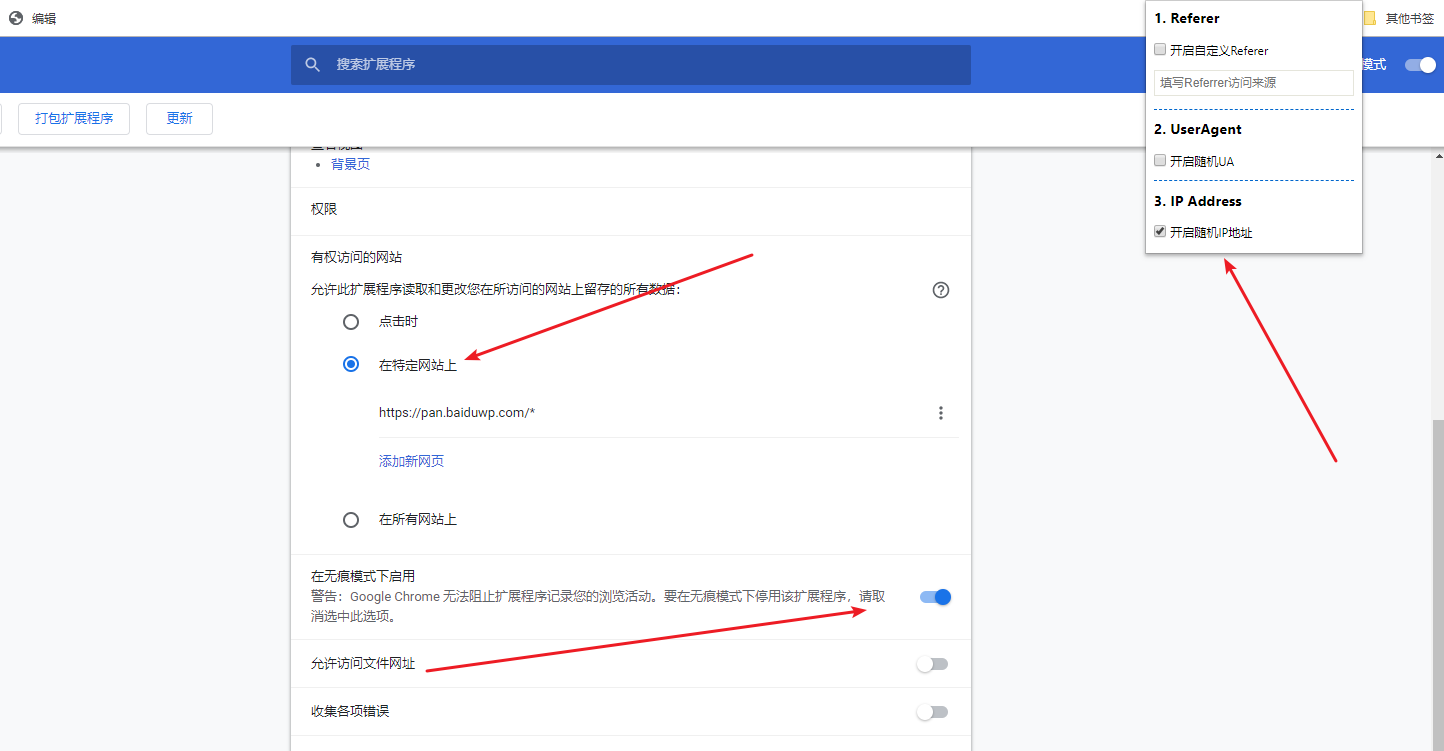The height and width of the screenshot is (751, 1444).
Task: Check the 开启随机UA checkbox
Action: [x=1160, y=160]
